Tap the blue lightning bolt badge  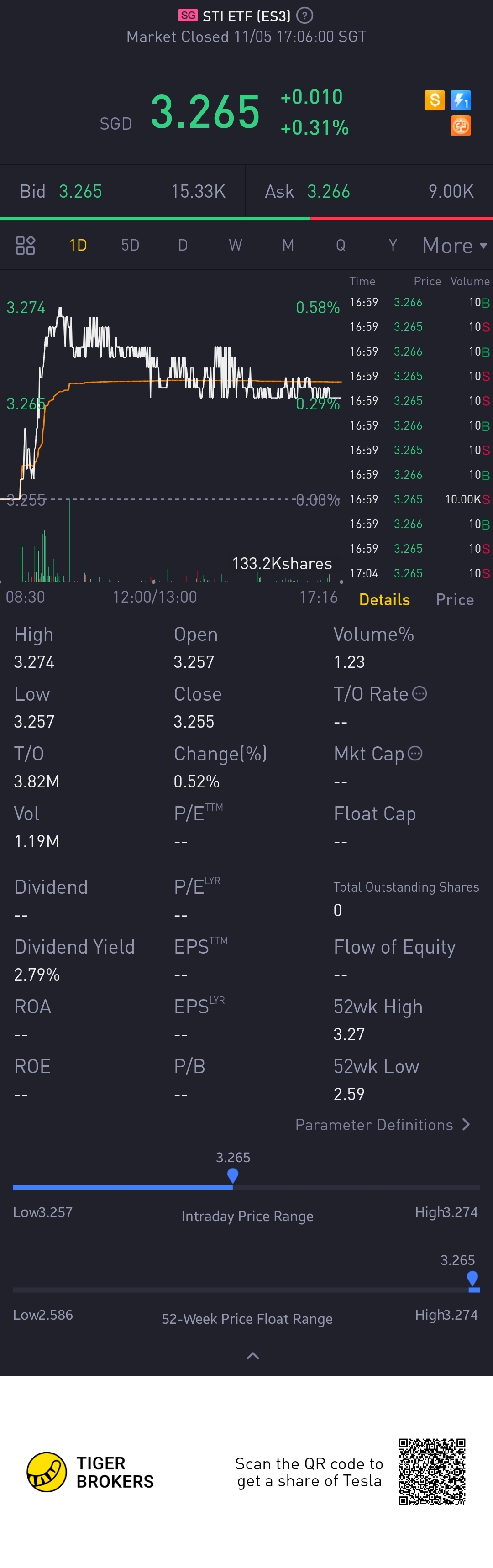pyautogui.click(x=461, y=100)
